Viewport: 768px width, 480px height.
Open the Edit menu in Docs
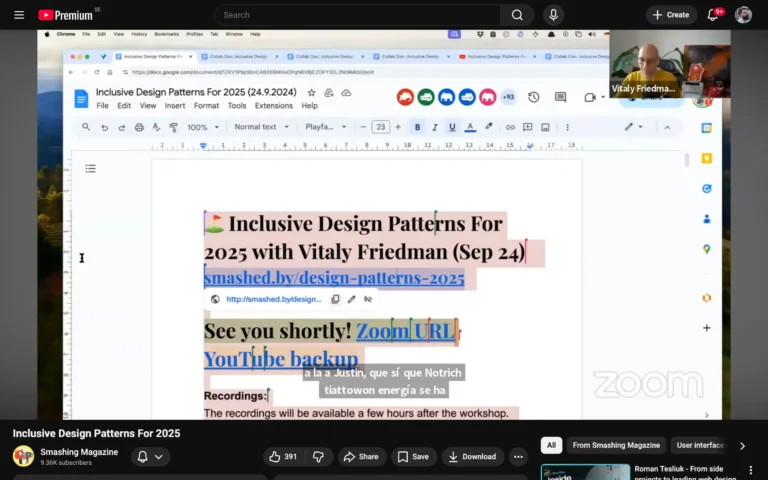coord(124,105)
